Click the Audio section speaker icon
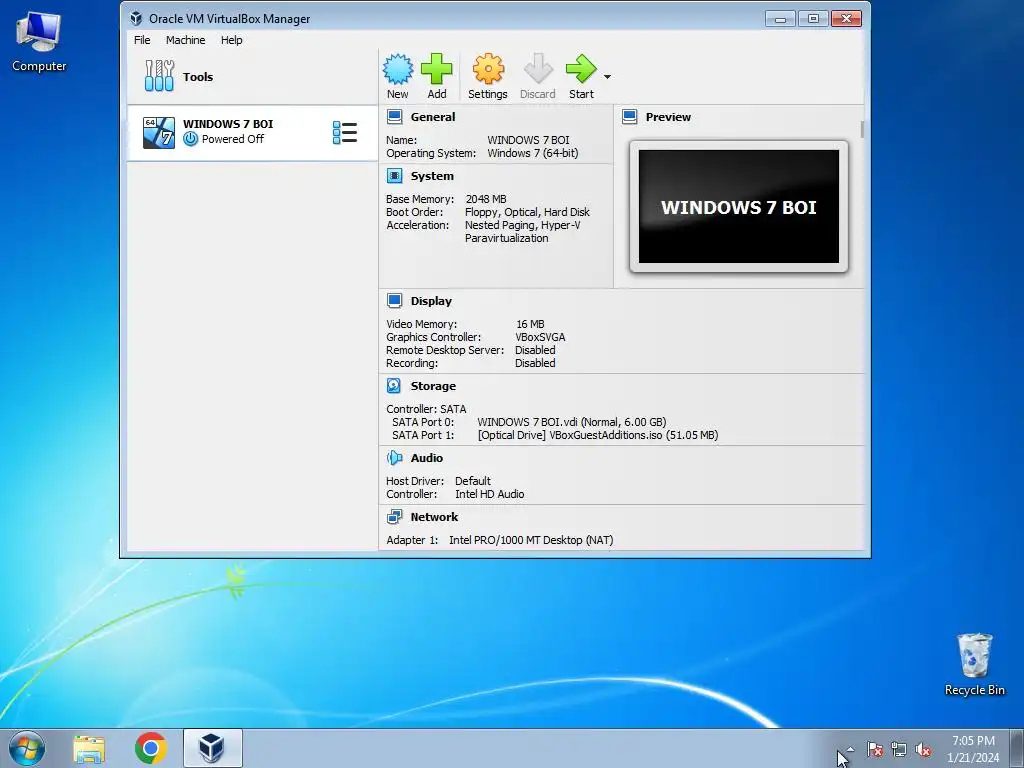Screen dimensions: 1024x768 (x=394, y=458)
